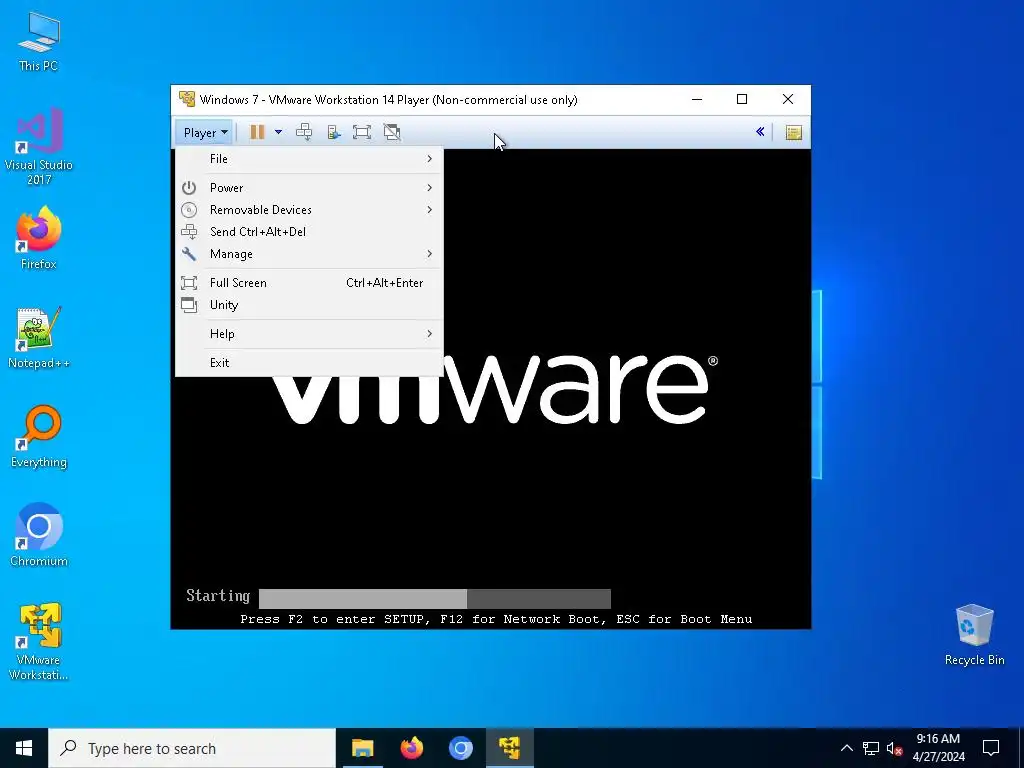Show hidden system tray icons
The image size is (1024, 768).
(x=846, y=748)
